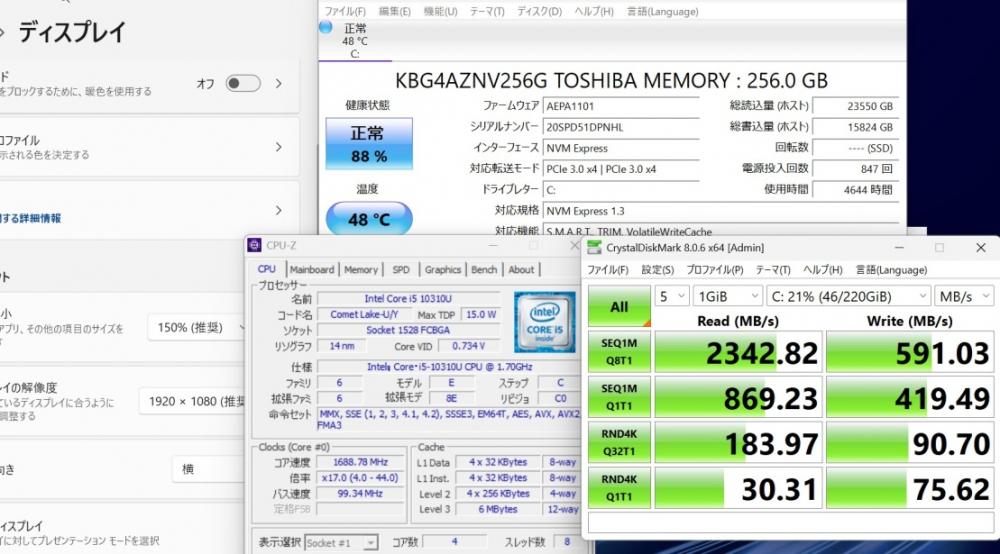Switch to the SPD tab in CPU-Z
The width and height of the screenshot is (1000, 554).
tap(401, 270)
